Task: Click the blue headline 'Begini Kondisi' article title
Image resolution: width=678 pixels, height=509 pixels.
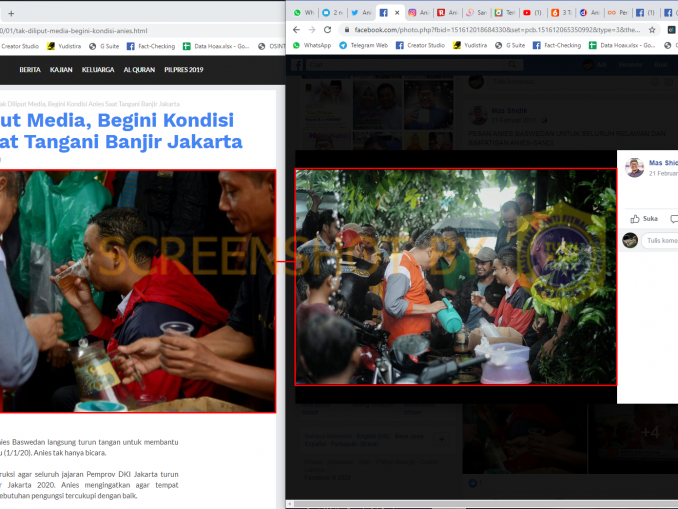Action: pos(121,131)
